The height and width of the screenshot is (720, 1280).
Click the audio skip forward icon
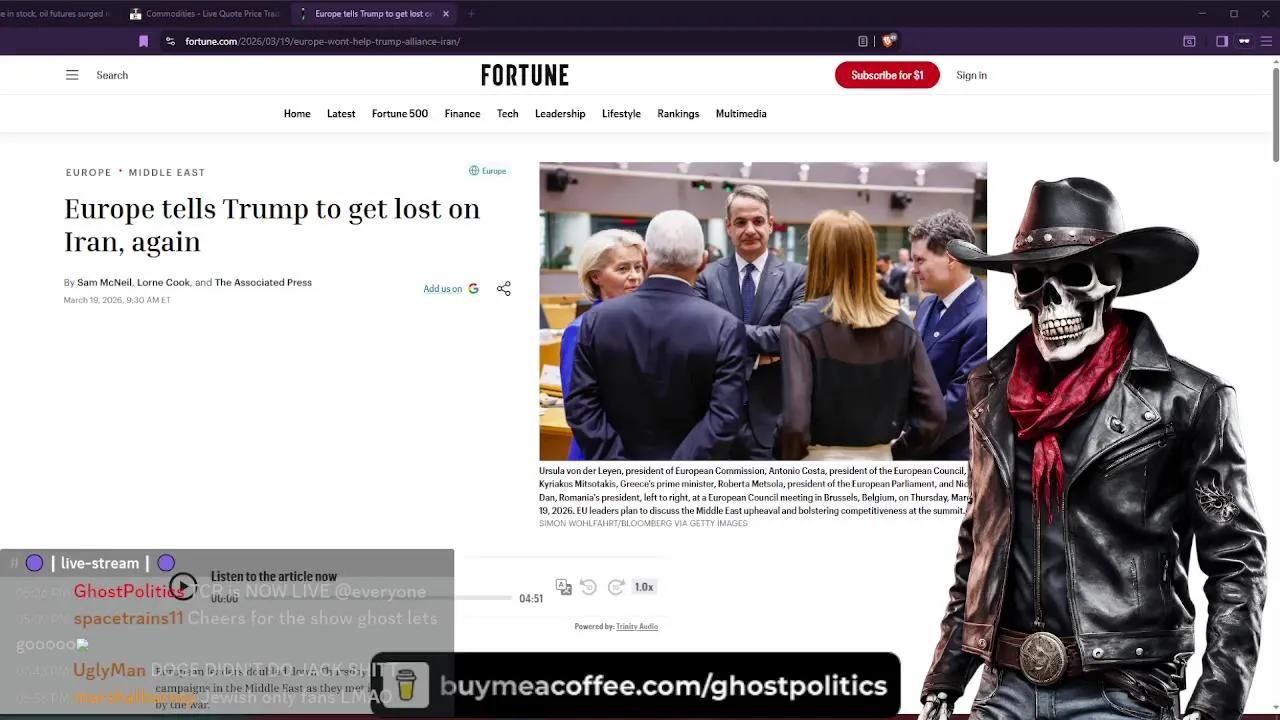pos(616,587)
